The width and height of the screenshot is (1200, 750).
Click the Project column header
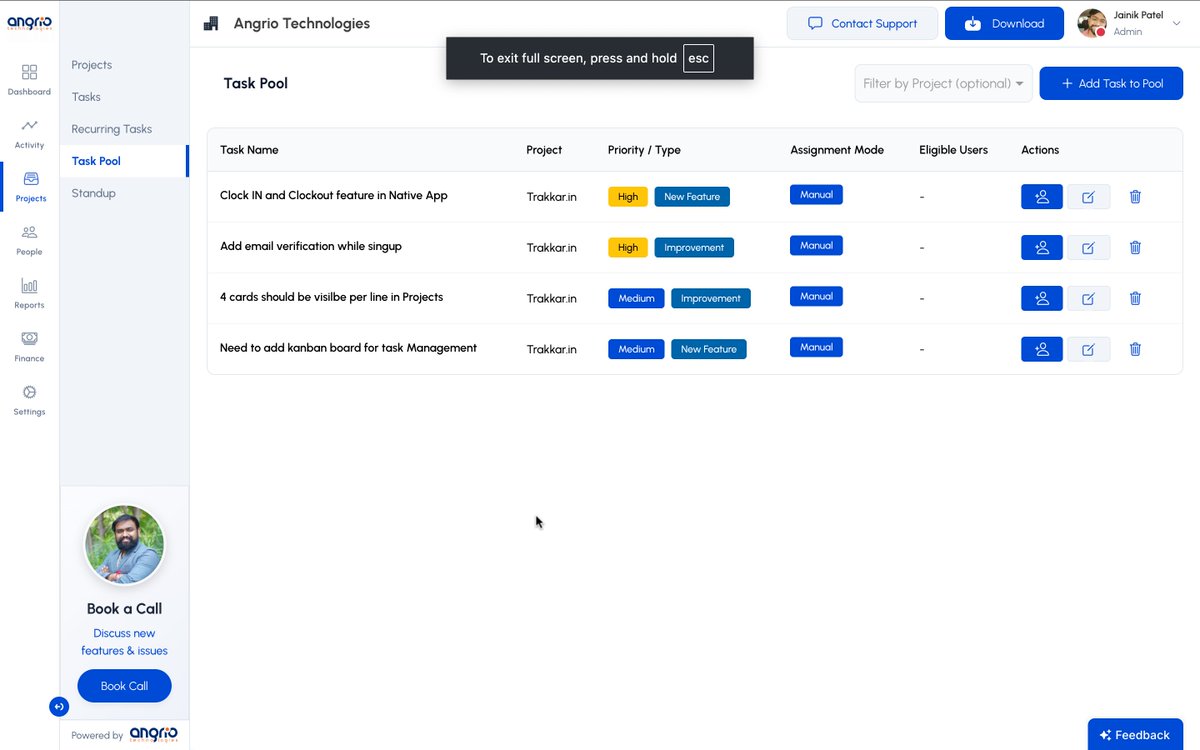click(x=544, y=150)
